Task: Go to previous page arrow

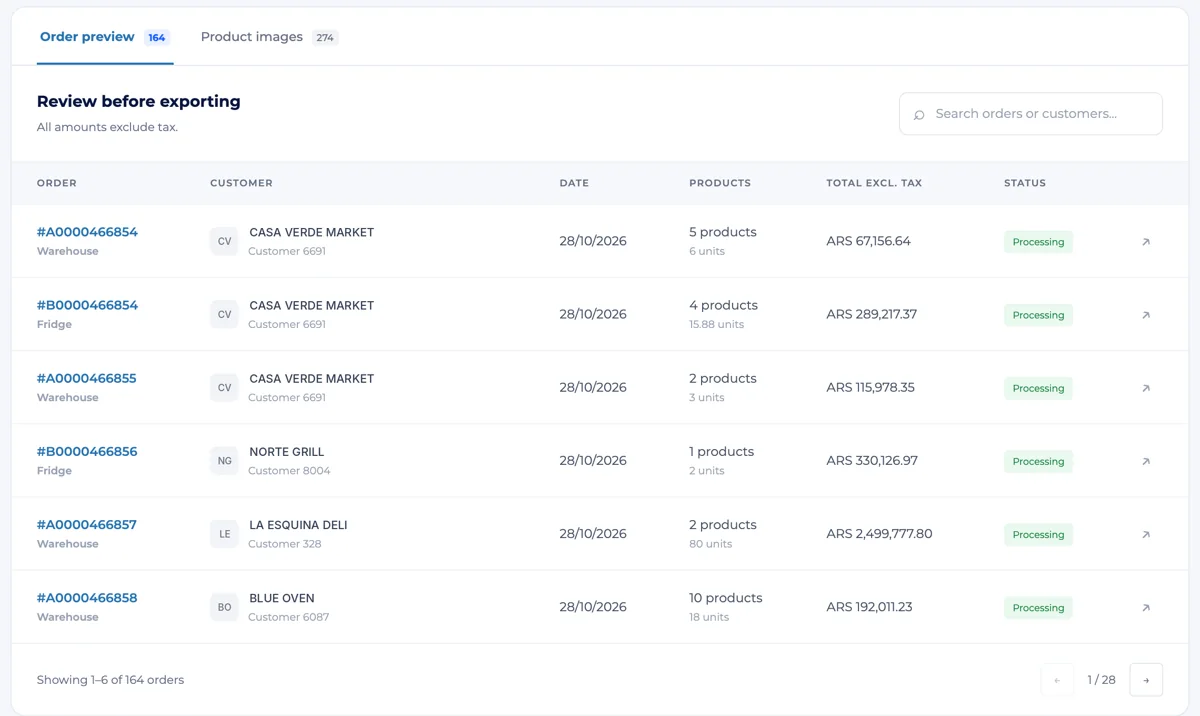Action: point(1057,680)
